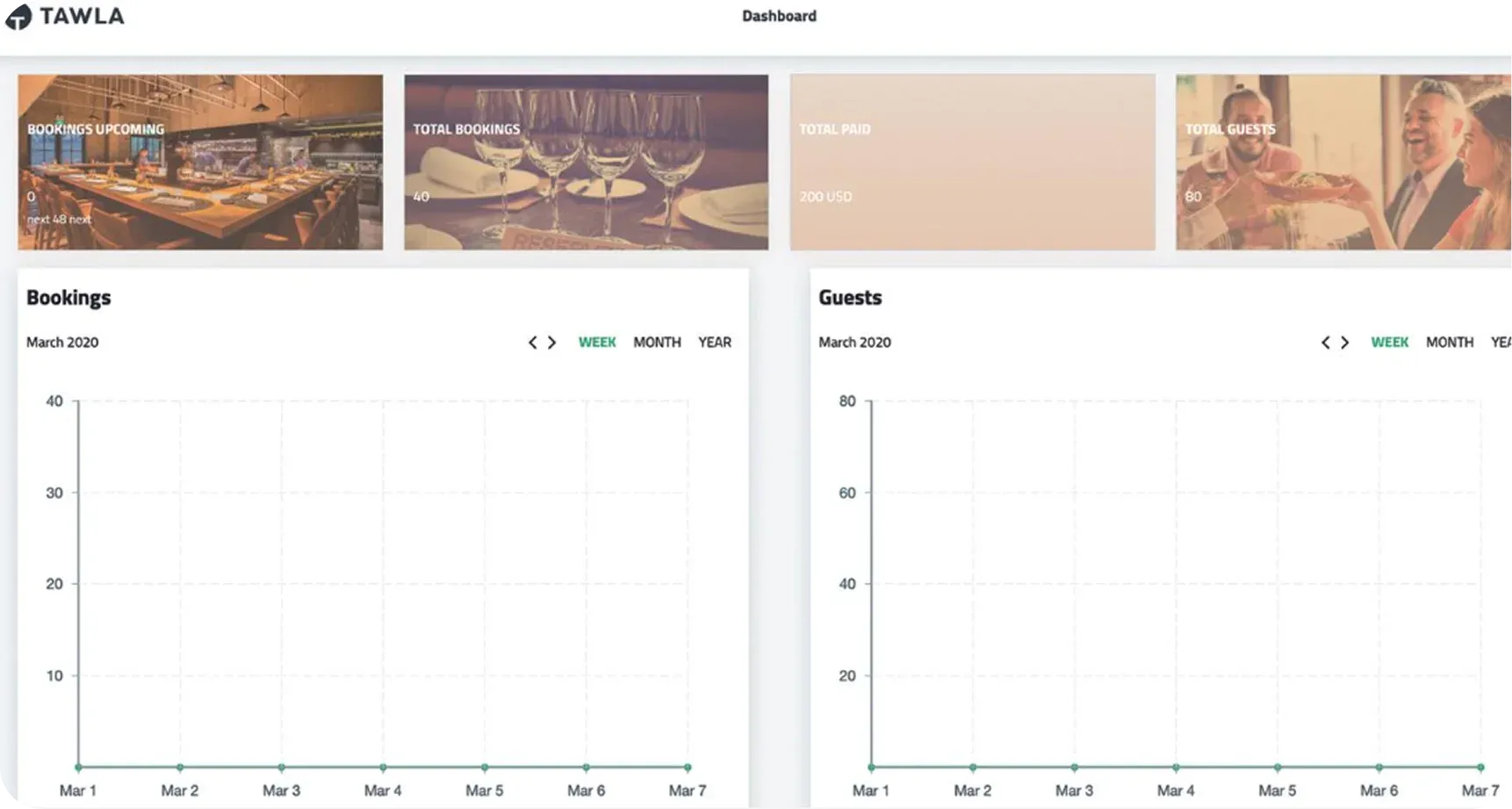Open the Total Guests card
The image size is (1512, 809).
pos(1343,162)
